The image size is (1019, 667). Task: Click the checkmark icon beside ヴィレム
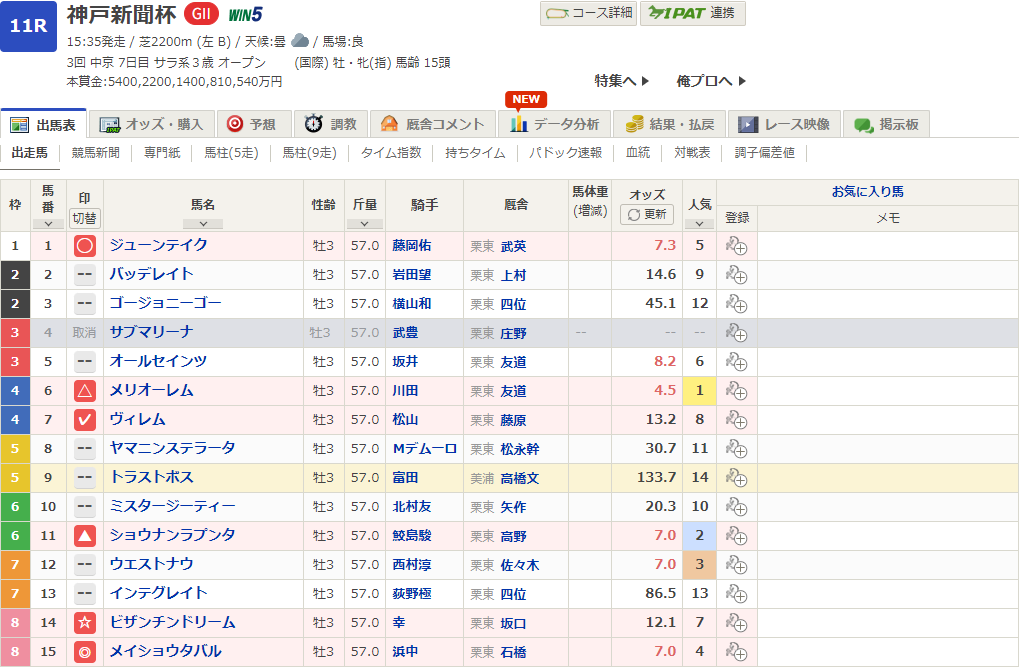pyautogui.click(x=84, y=419)
